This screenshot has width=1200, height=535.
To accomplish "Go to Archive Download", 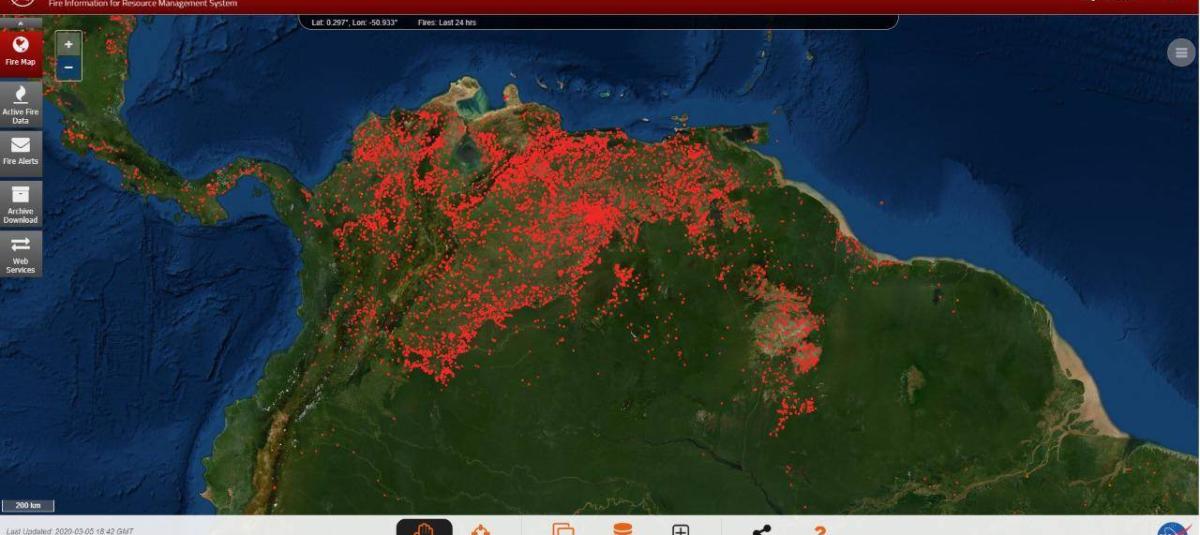I will pos(21,203).
